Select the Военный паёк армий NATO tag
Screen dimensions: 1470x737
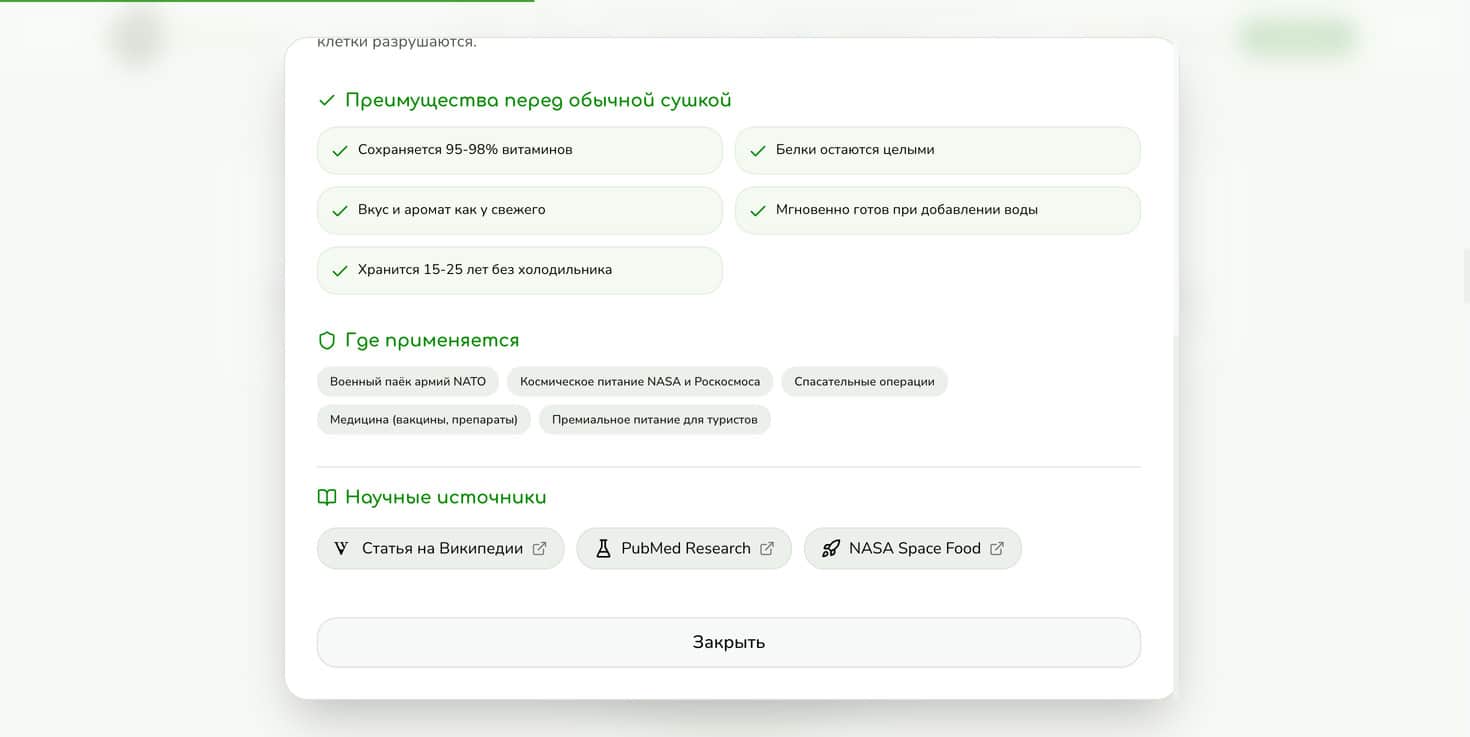coord(408,381)
